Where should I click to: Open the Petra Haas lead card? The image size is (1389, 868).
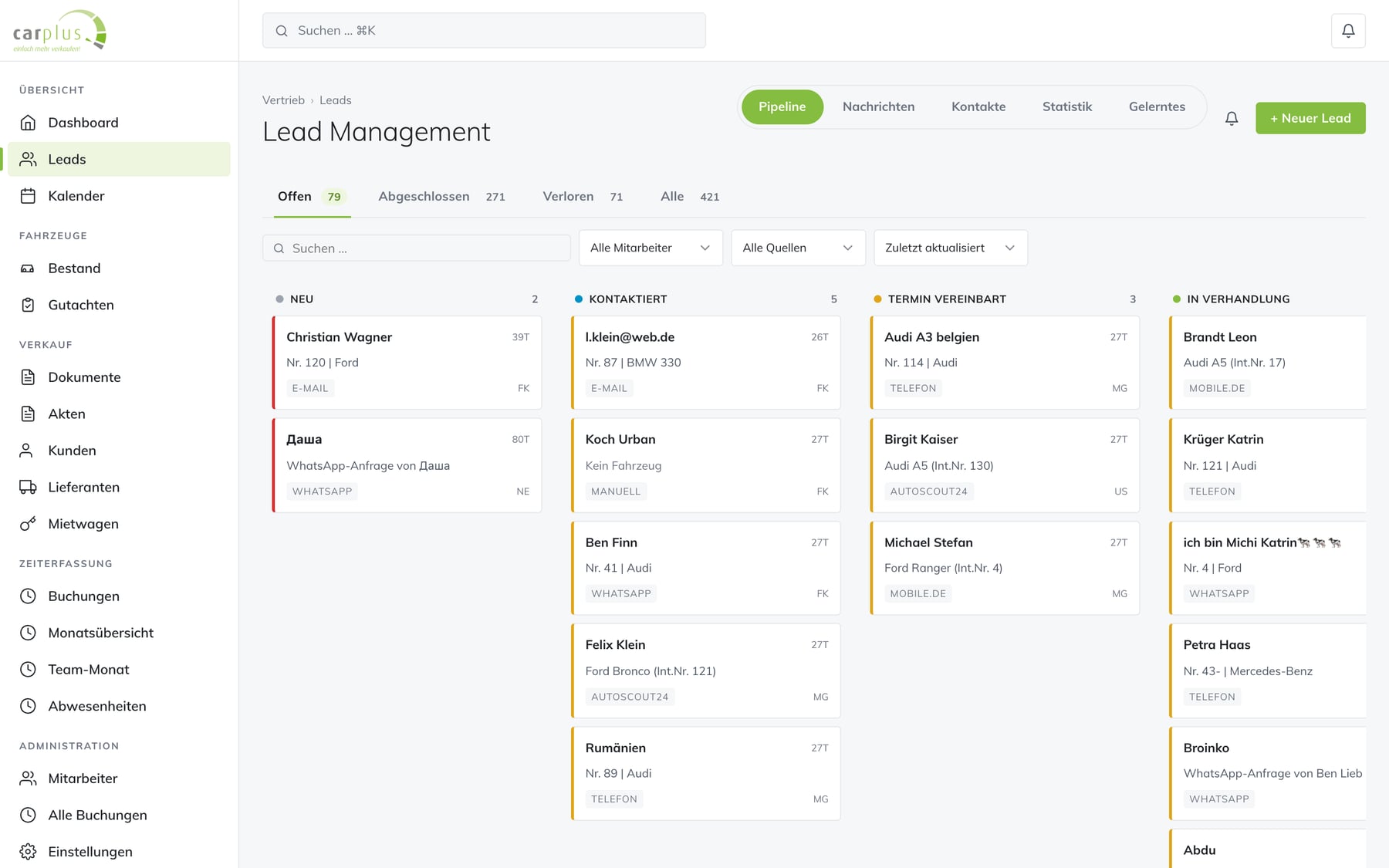tap(1268, 670)
